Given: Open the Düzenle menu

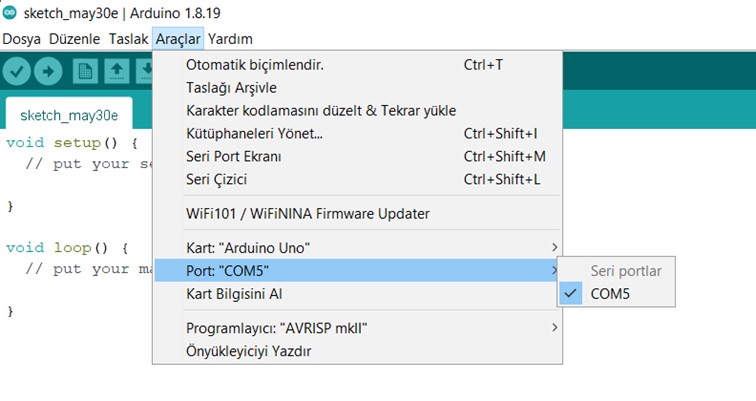Looking at the screenshot, I should 75,39.
